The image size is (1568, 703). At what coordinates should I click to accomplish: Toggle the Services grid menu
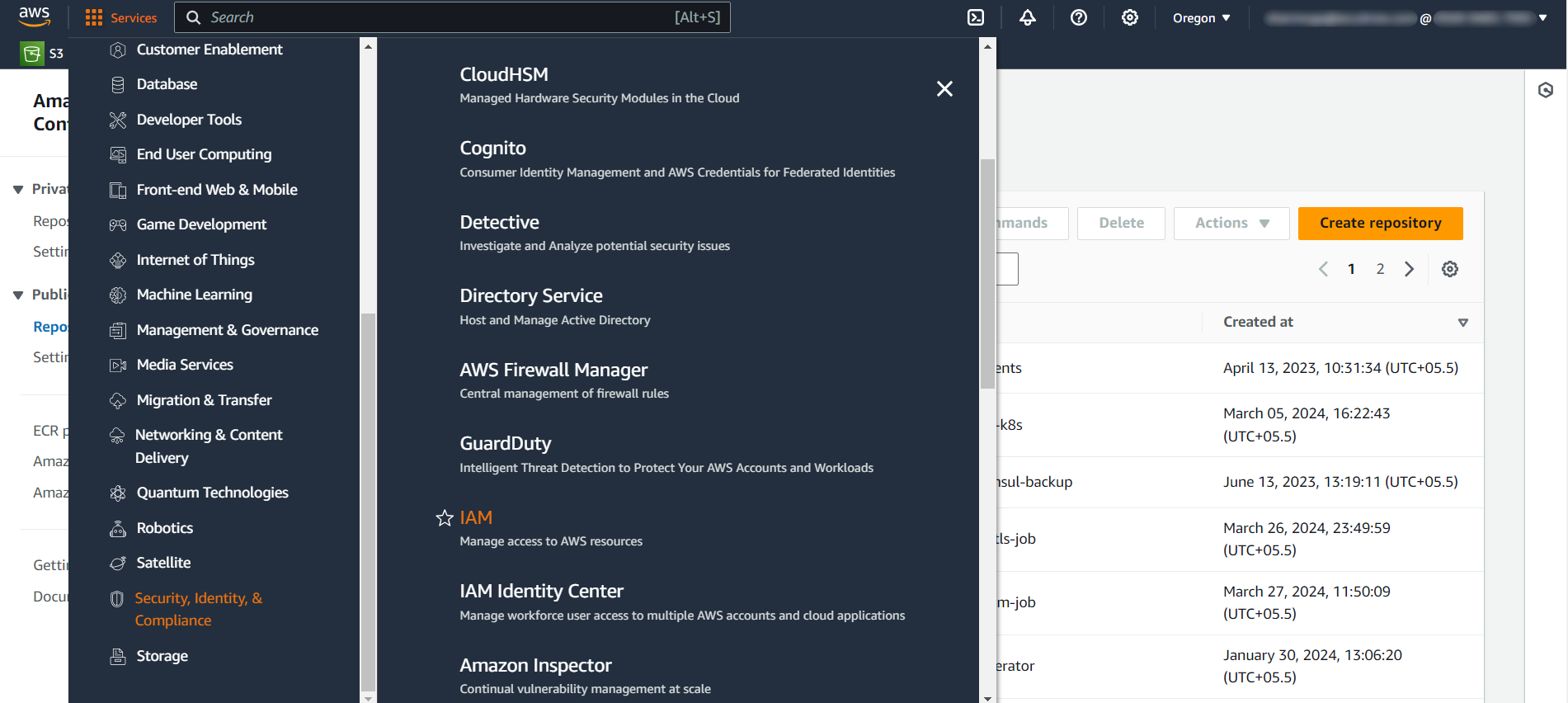(121, 17)
